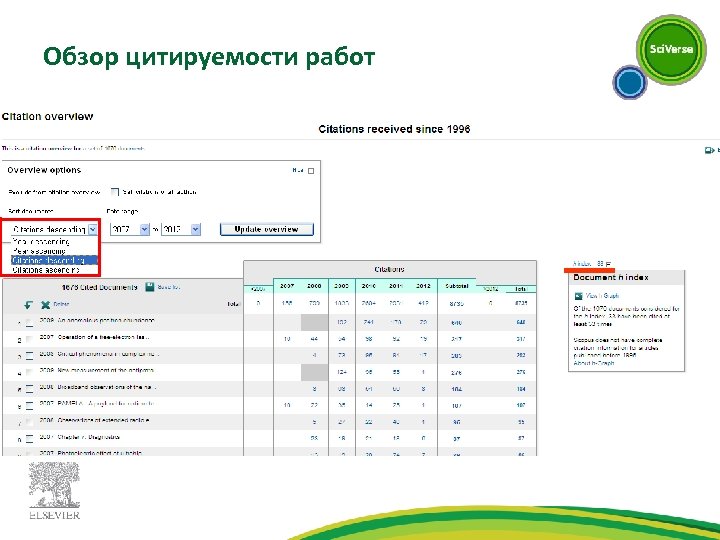Click total citations value 8735 in Total column
This screenshot has height=540, width=720.
point(521,303)
